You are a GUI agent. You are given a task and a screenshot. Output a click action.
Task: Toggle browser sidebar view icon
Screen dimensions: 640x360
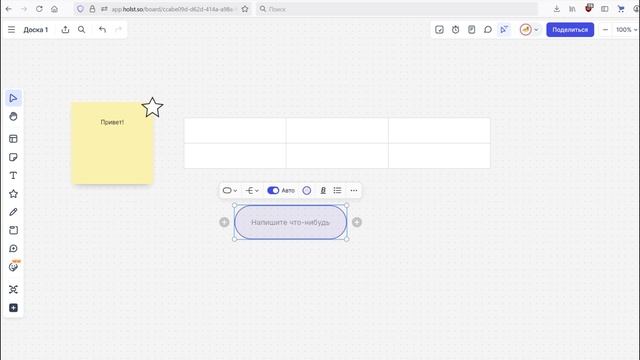[x=604, y=9]
